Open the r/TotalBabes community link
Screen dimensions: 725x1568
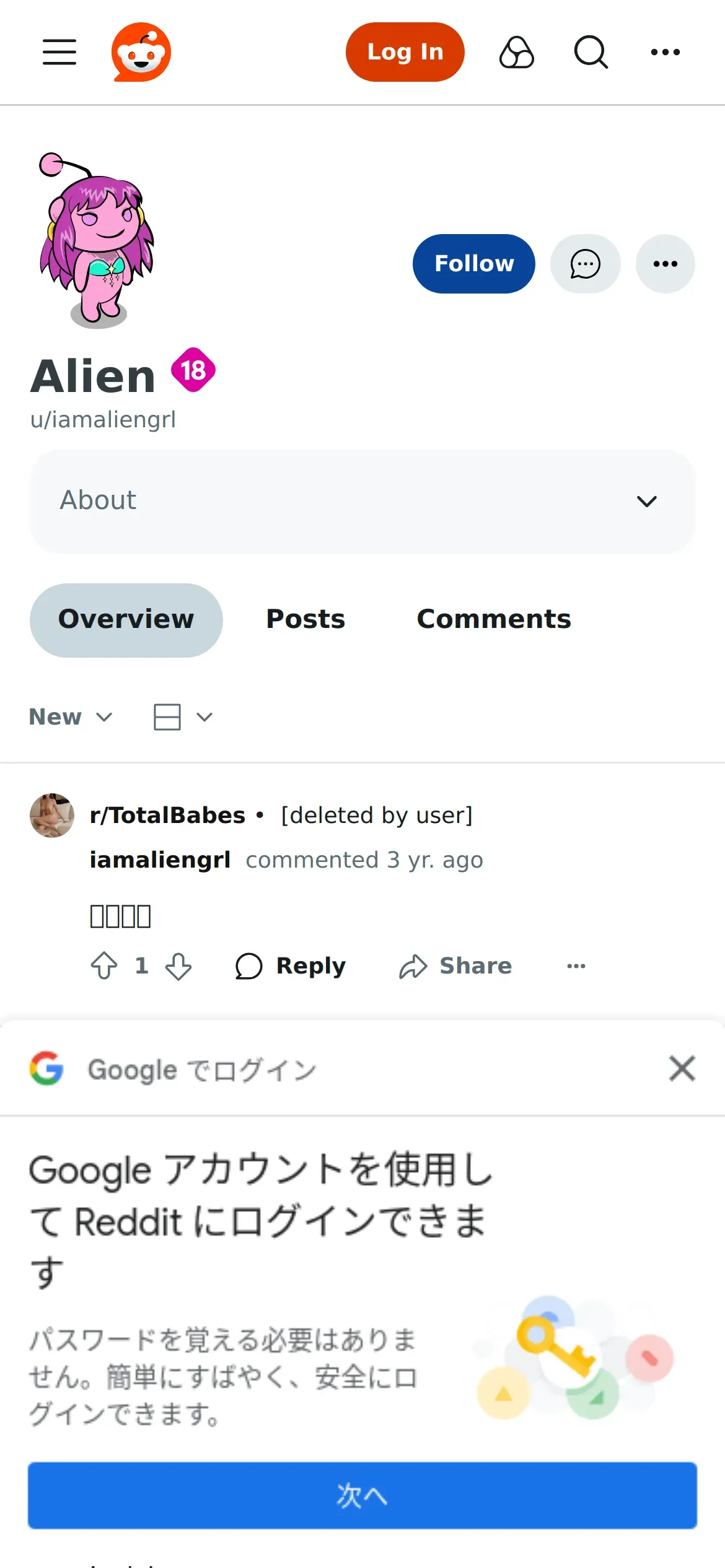[x=167, y=815]
